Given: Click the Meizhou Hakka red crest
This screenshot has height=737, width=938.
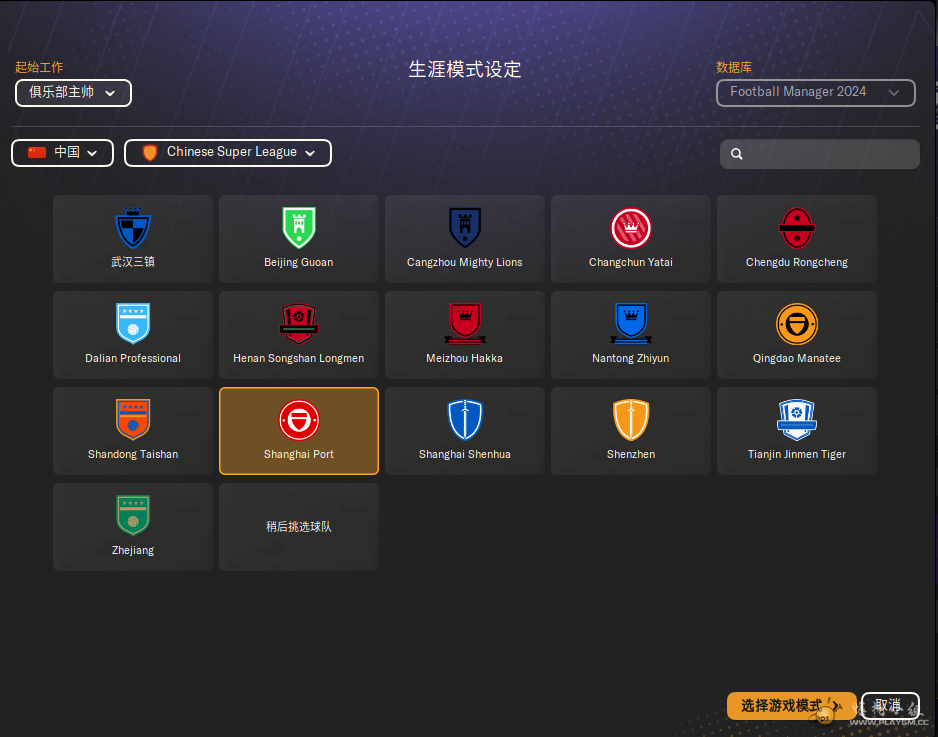Looking at the screenshot, I should (x=465, y=324).
